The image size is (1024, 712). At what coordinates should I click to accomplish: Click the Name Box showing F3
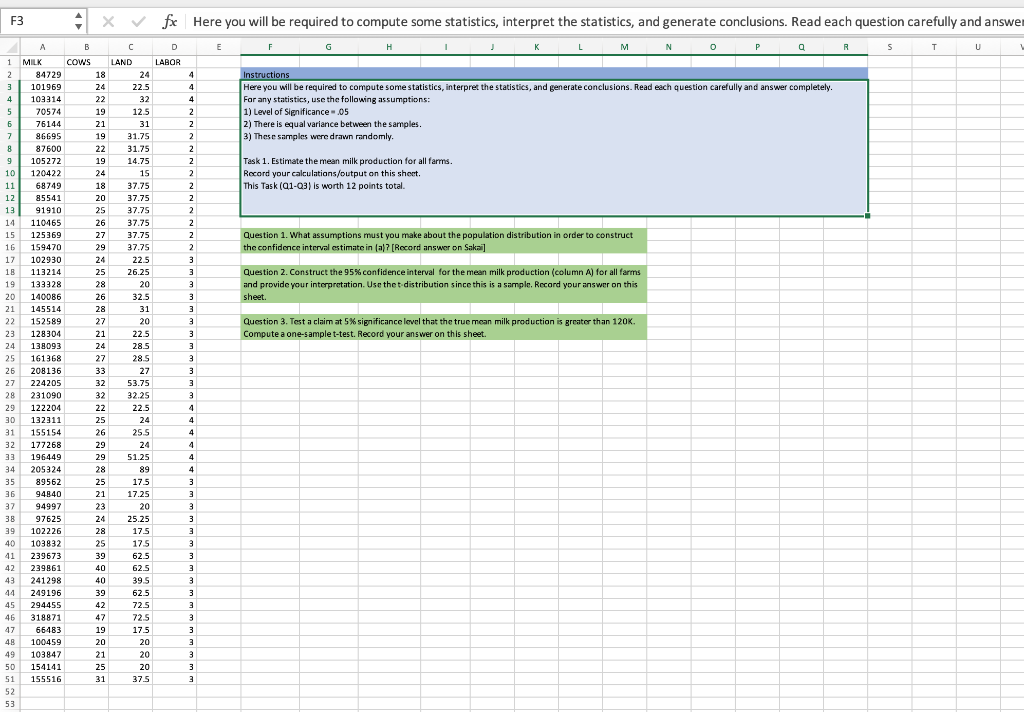pyautogui.click(x=36, y=21)
